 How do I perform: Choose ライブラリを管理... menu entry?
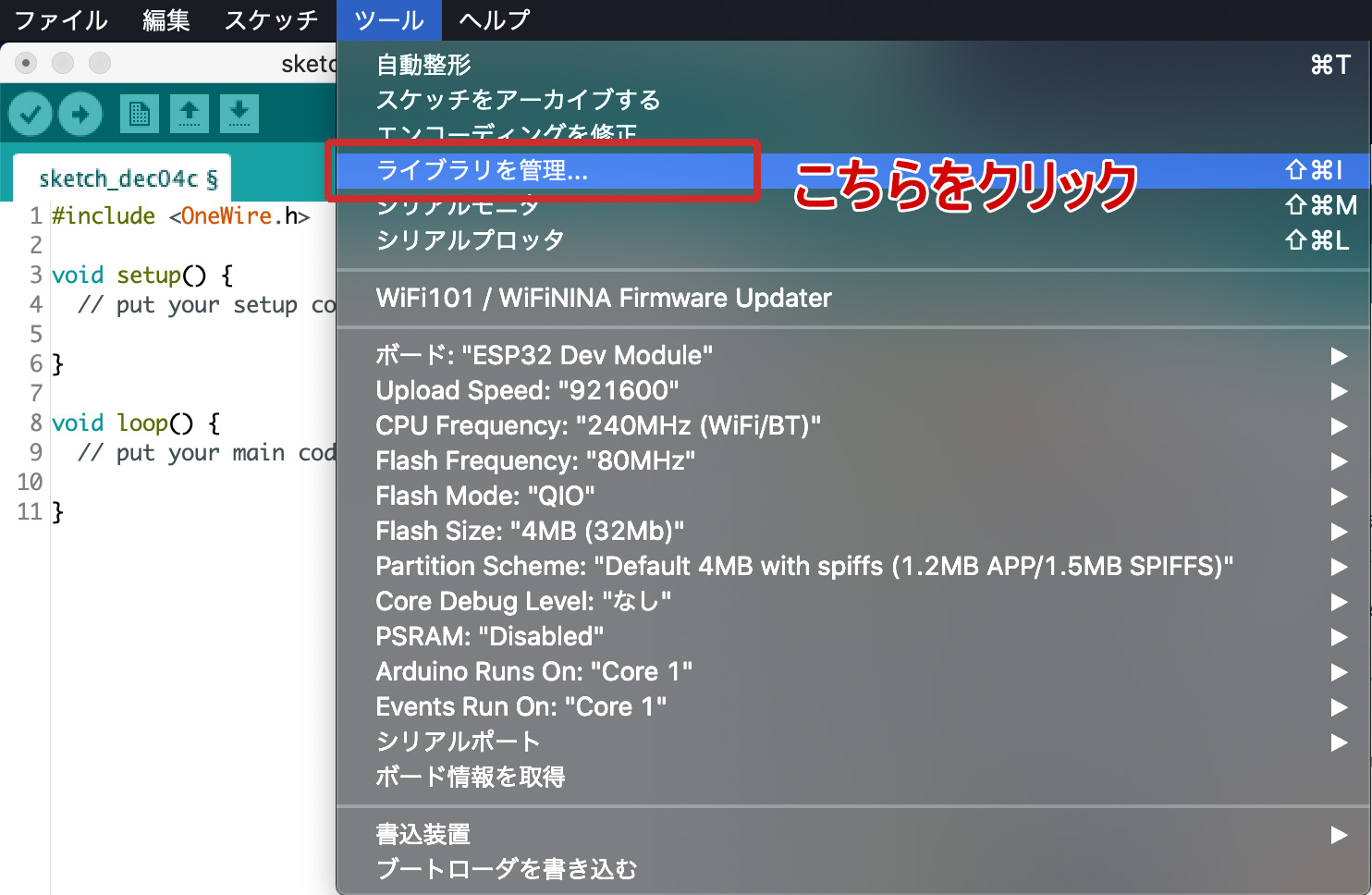coord(482,170)
